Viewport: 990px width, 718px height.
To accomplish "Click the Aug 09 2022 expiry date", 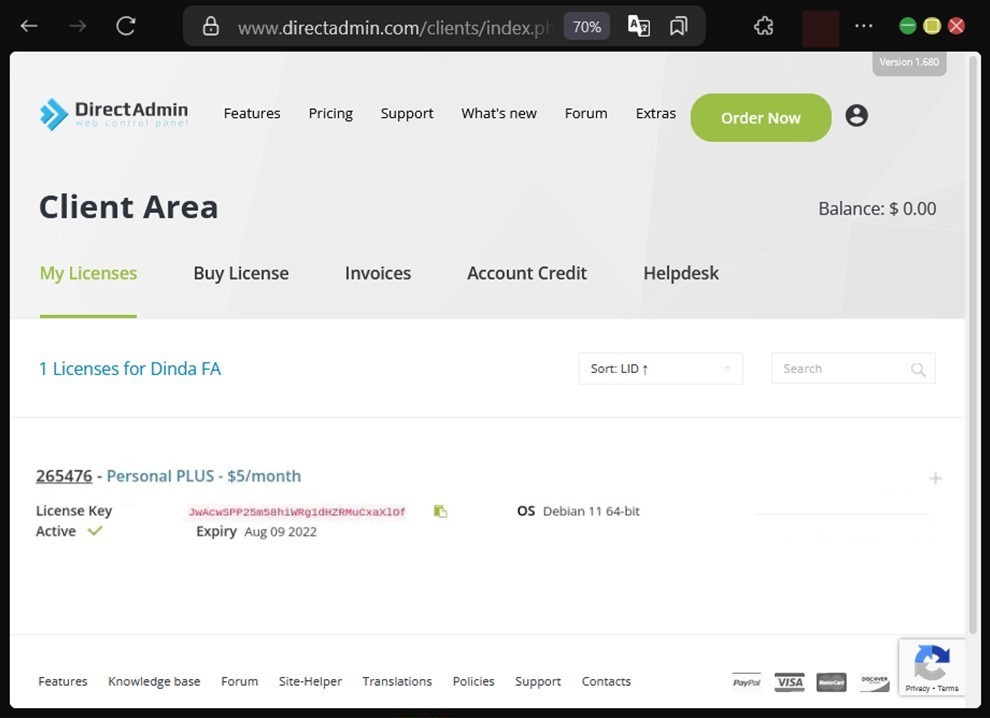I will (280, 532).
